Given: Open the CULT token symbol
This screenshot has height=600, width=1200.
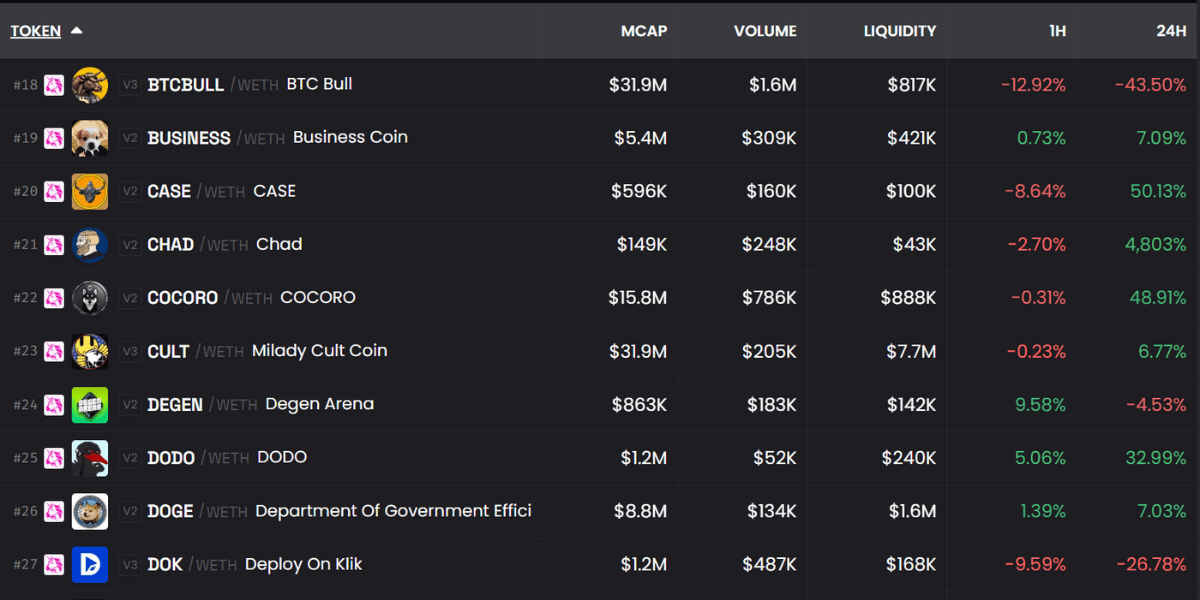Looking at the screenshot, I should (x=168, y=351).
